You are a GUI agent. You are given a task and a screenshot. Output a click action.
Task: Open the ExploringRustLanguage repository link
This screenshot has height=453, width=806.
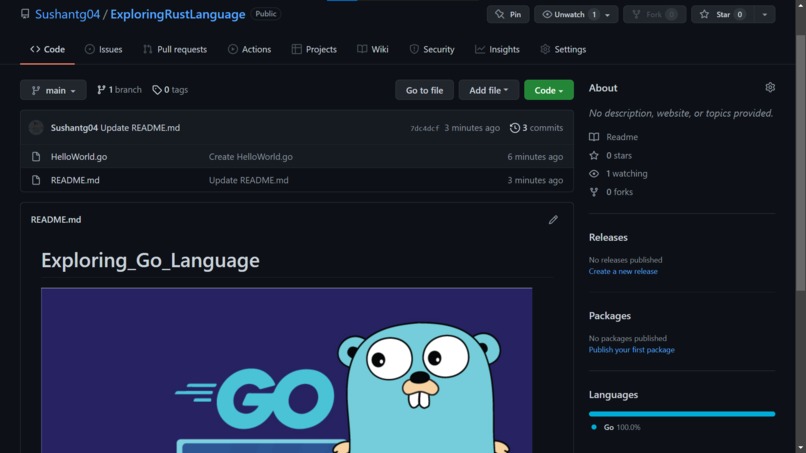click(177, 14)
